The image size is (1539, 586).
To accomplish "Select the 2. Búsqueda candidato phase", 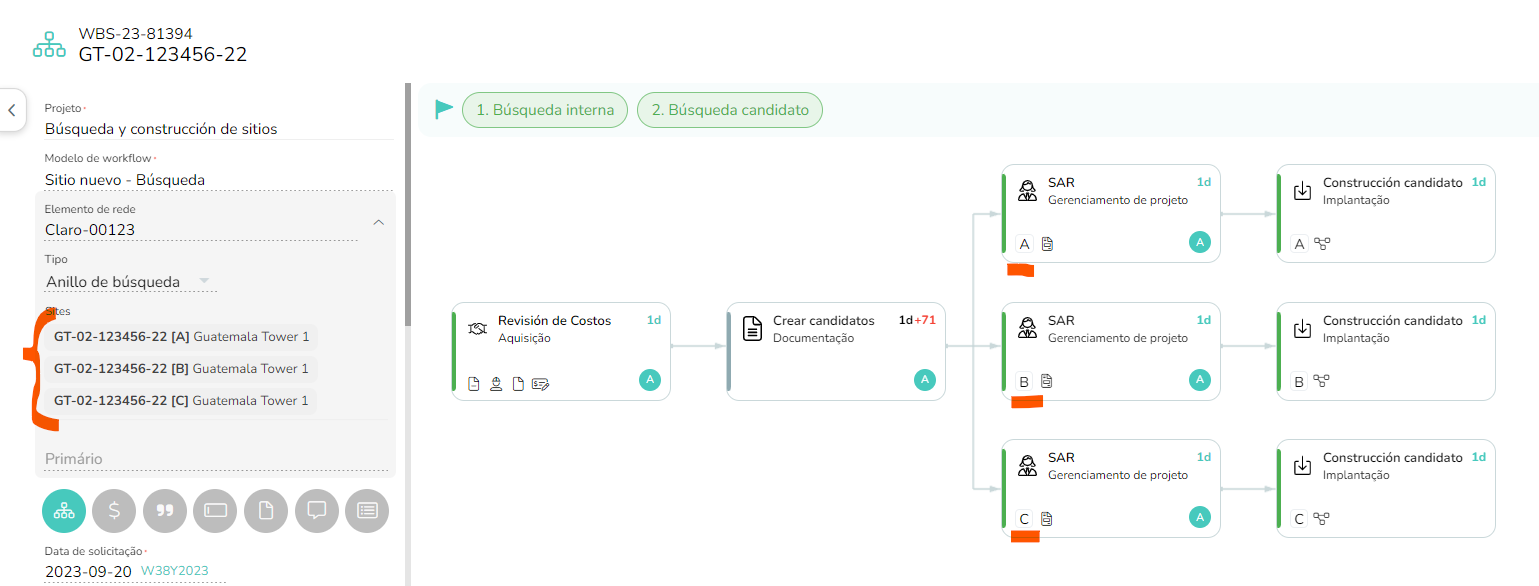I will (x=730, y=110).
